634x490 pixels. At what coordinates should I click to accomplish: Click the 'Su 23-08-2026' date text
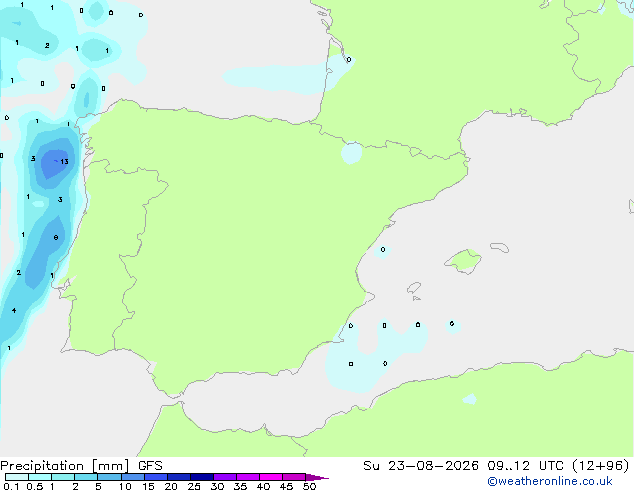(421, 466)
